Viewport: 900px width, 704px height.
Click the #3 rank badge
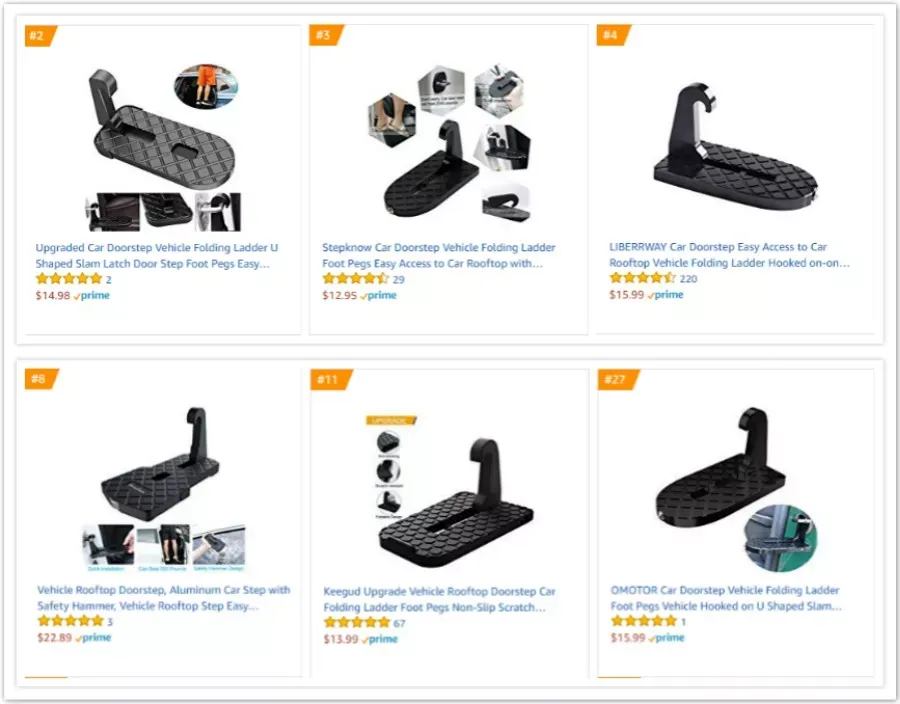(326, 35)
